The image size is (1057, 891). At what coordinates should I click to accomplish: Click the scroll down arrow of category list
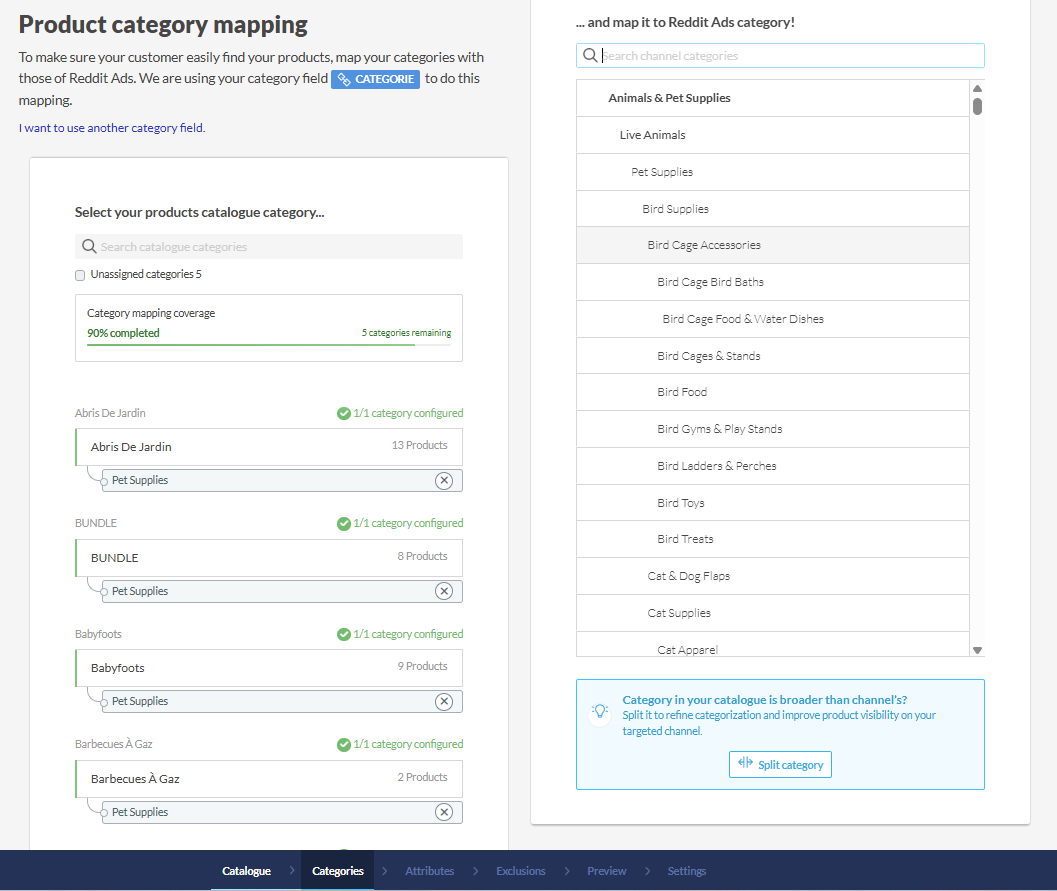pos(977,650)
